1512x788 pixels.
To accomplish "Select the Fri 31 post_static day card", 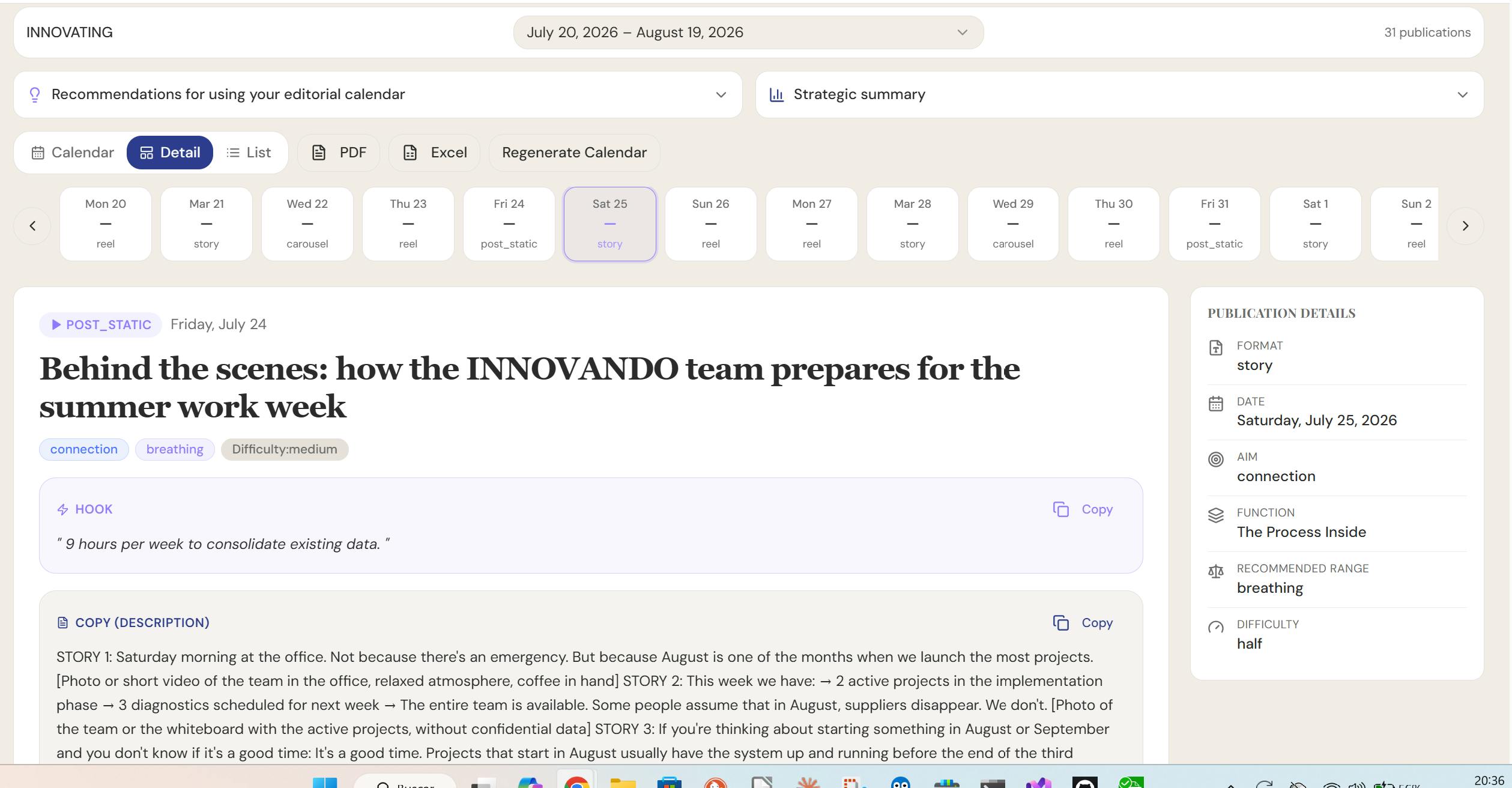I will pos(1215,224).
